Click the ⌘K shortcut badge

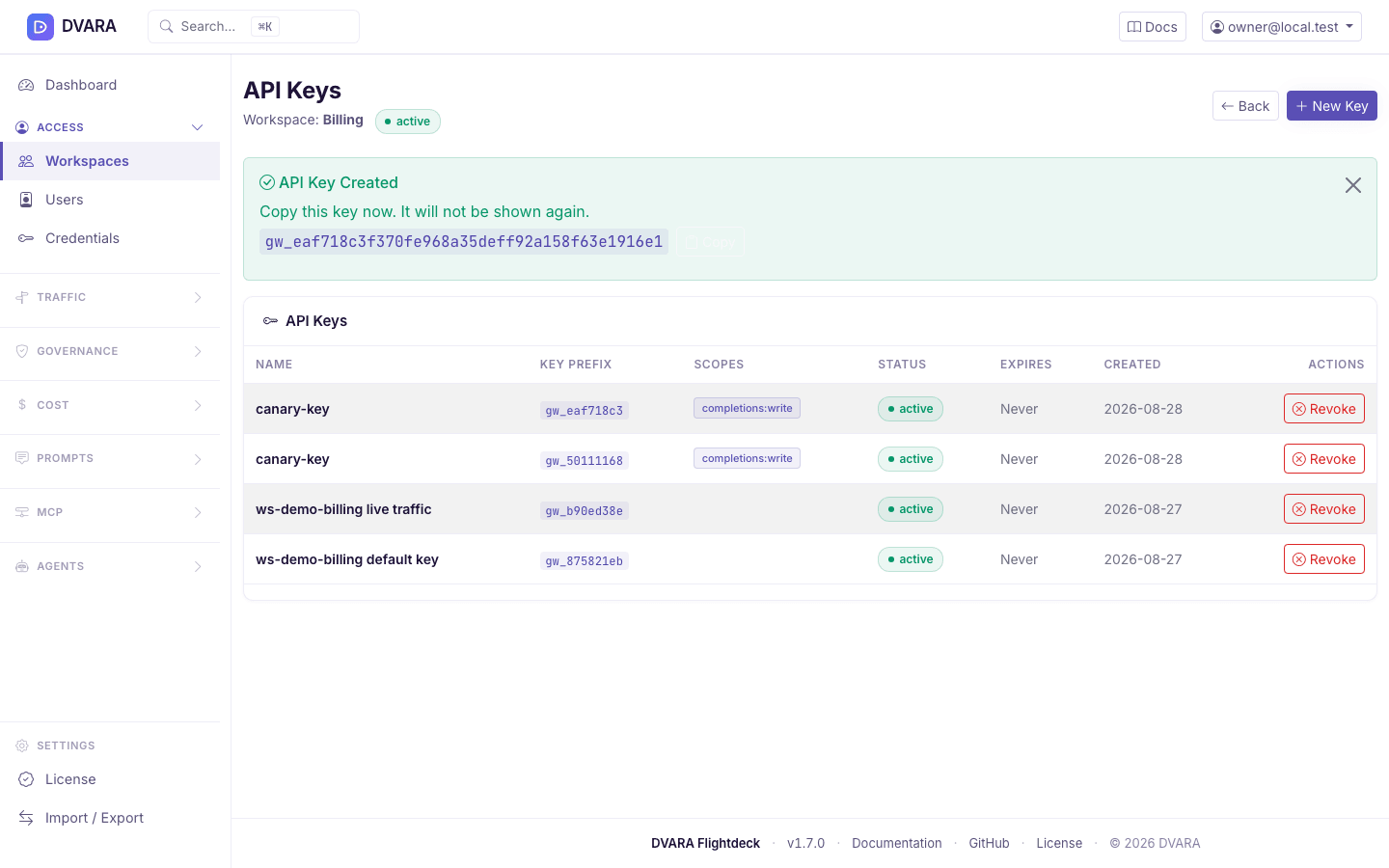click(265, 27)
